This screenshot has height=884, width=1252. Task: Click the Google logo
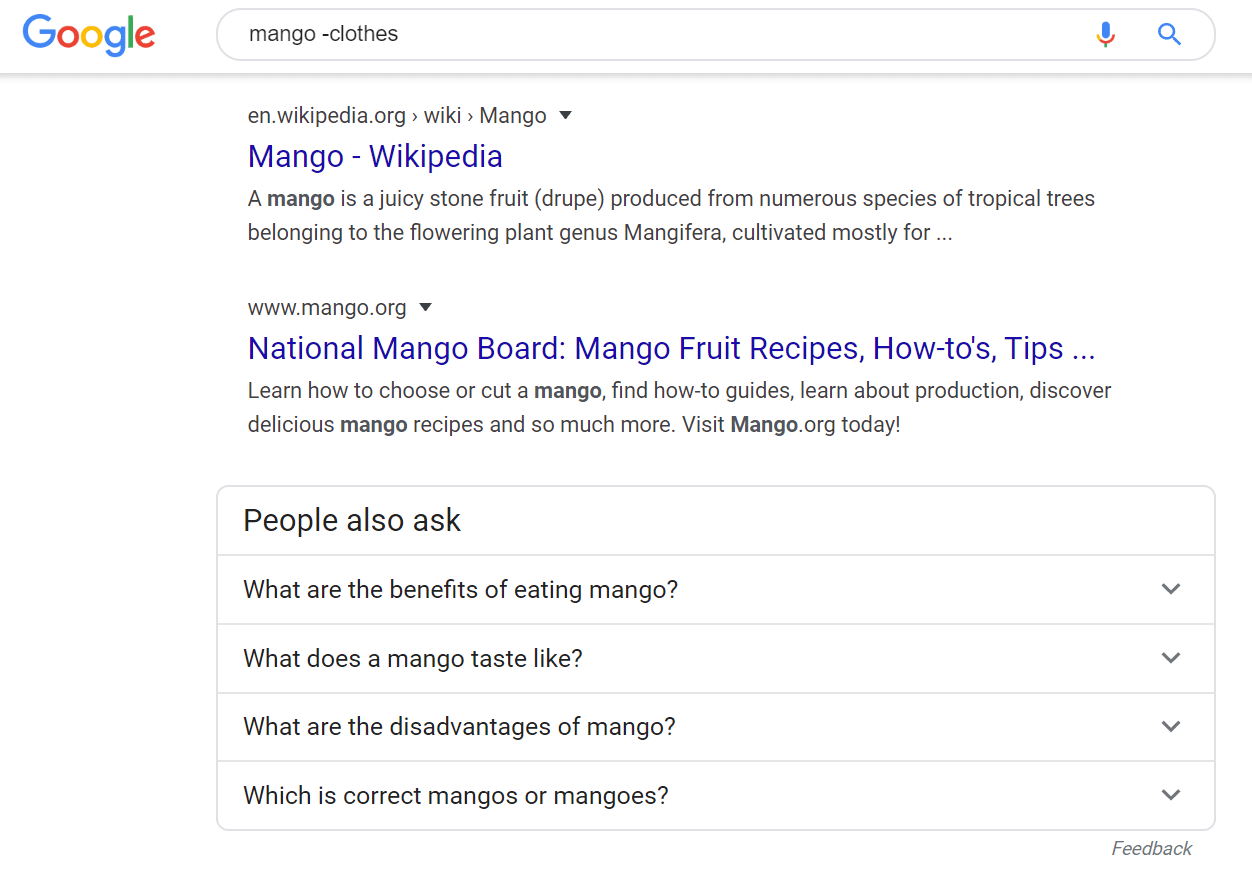[x=88, y=35]
